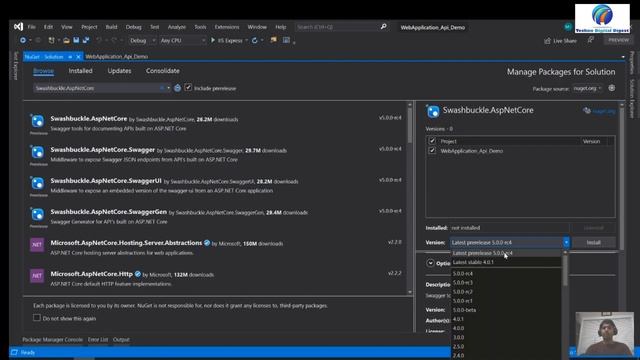
Task: Click the Open File folder icon
Action: tap(66, 40)
